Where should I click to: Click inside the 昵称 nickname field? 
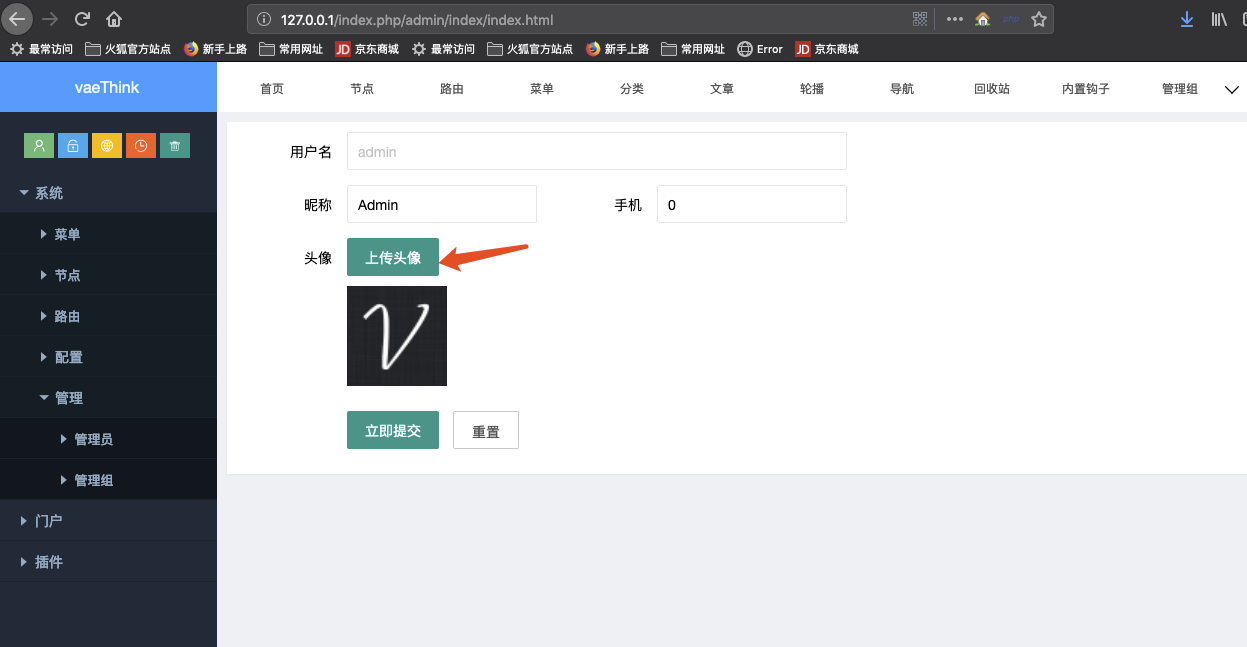click(441, 204)
